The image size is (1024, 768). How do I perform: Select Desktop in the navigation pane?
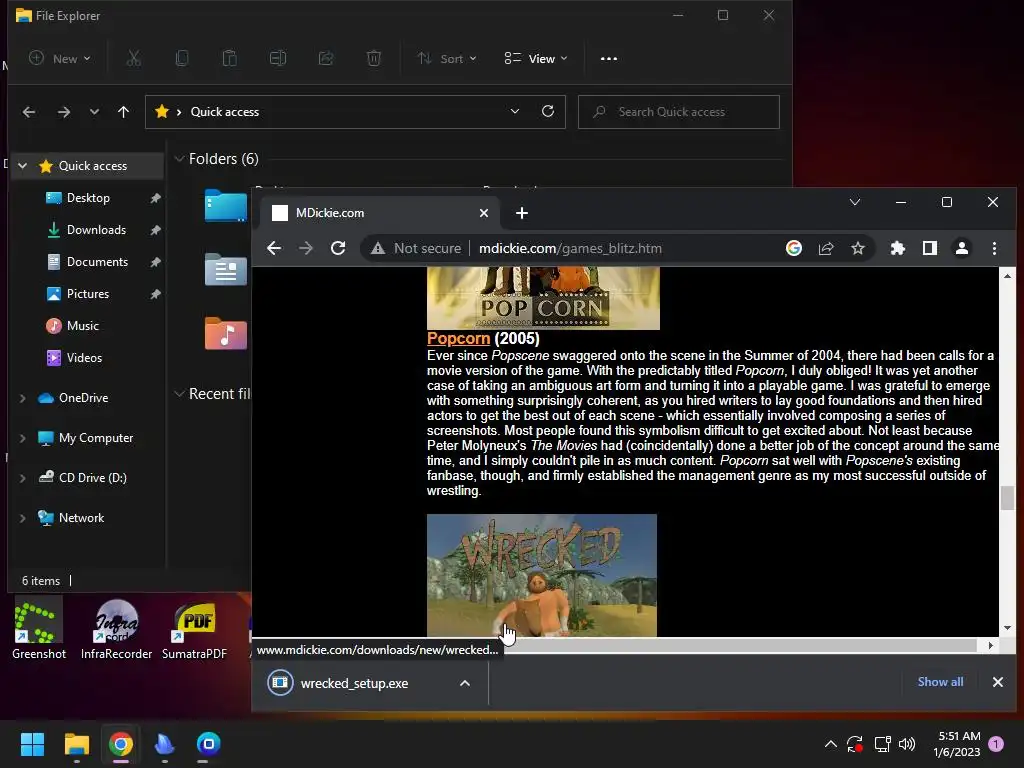[88, 198]
